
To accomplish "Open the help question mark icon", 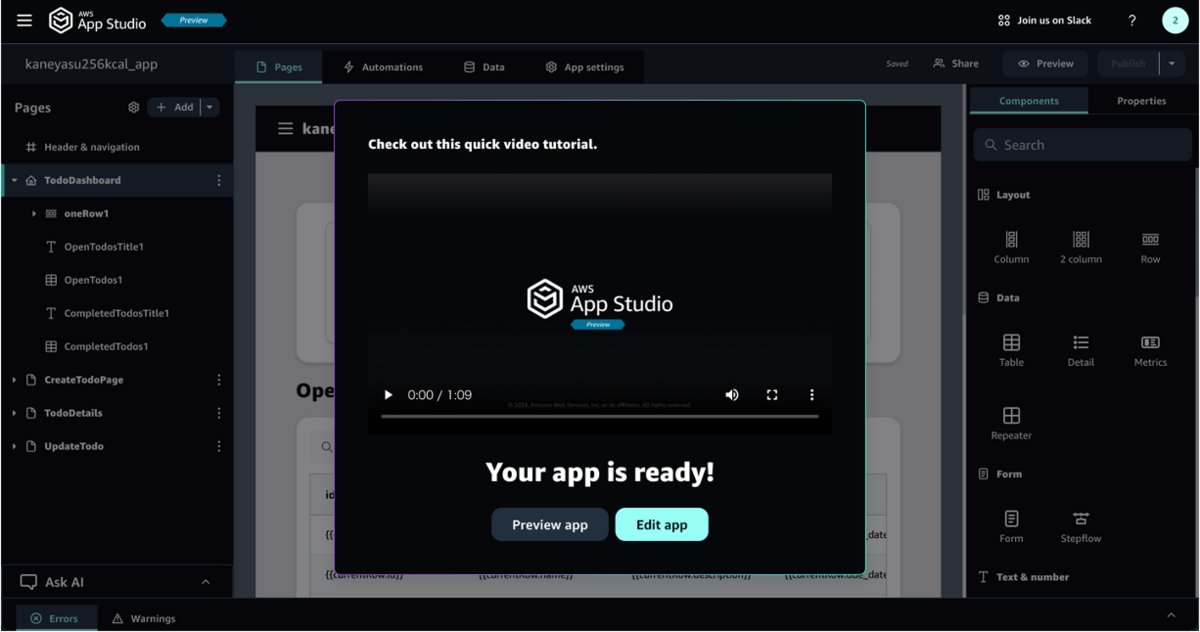I will point(1132,20).
